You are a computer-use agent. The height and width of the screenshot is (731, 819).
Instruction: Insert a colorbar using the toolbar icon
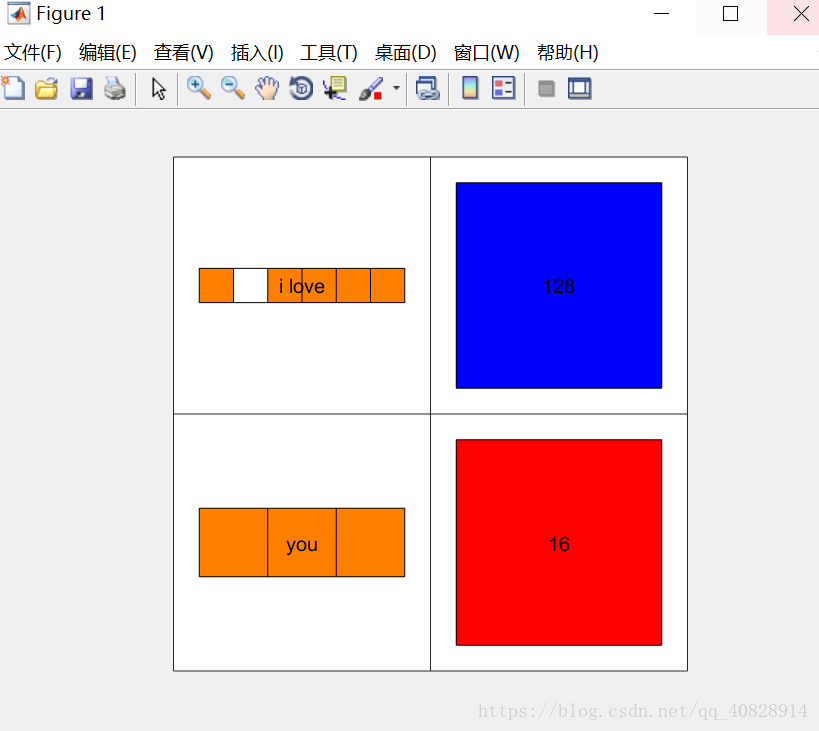click(x=470, y=88)
